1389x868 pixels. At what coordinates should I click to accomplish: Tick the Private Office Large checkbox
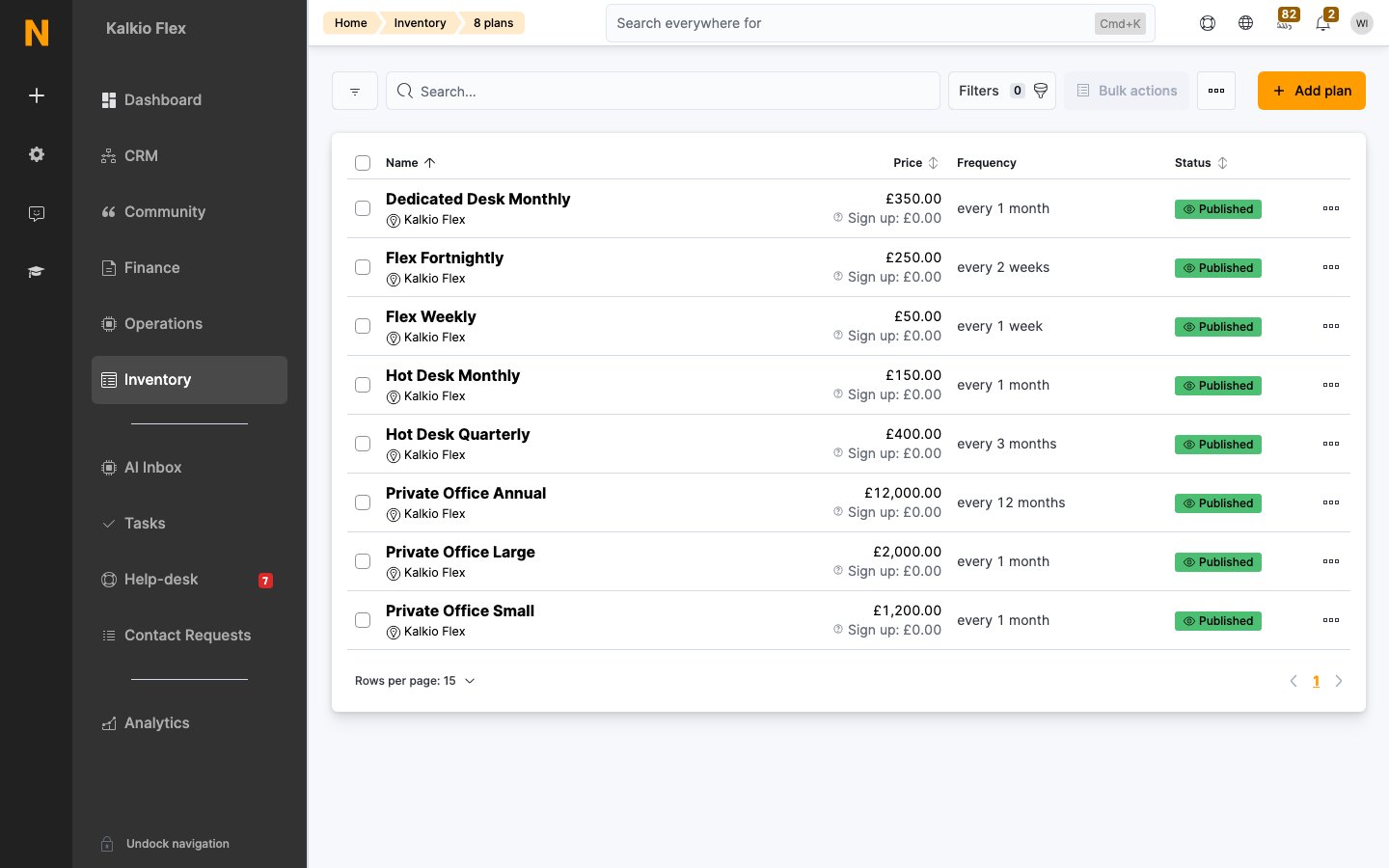click(x=363, y=561)
